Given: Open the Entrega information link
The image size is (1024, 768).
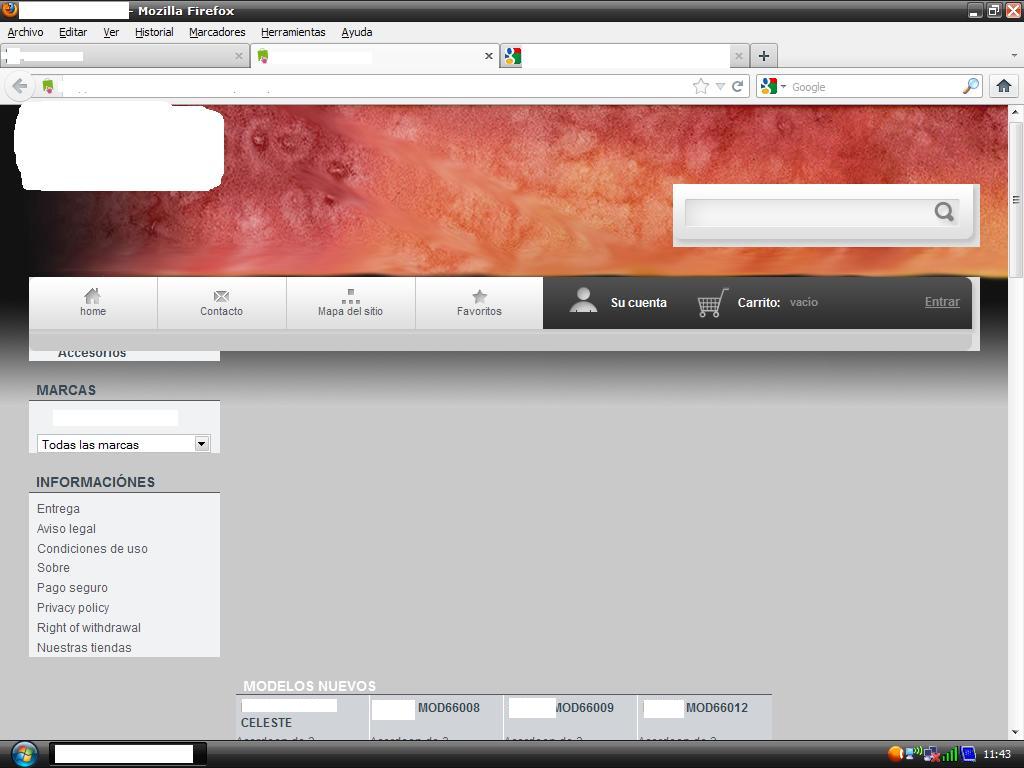Looking at the screenshot, I should [x=58, y=508].
